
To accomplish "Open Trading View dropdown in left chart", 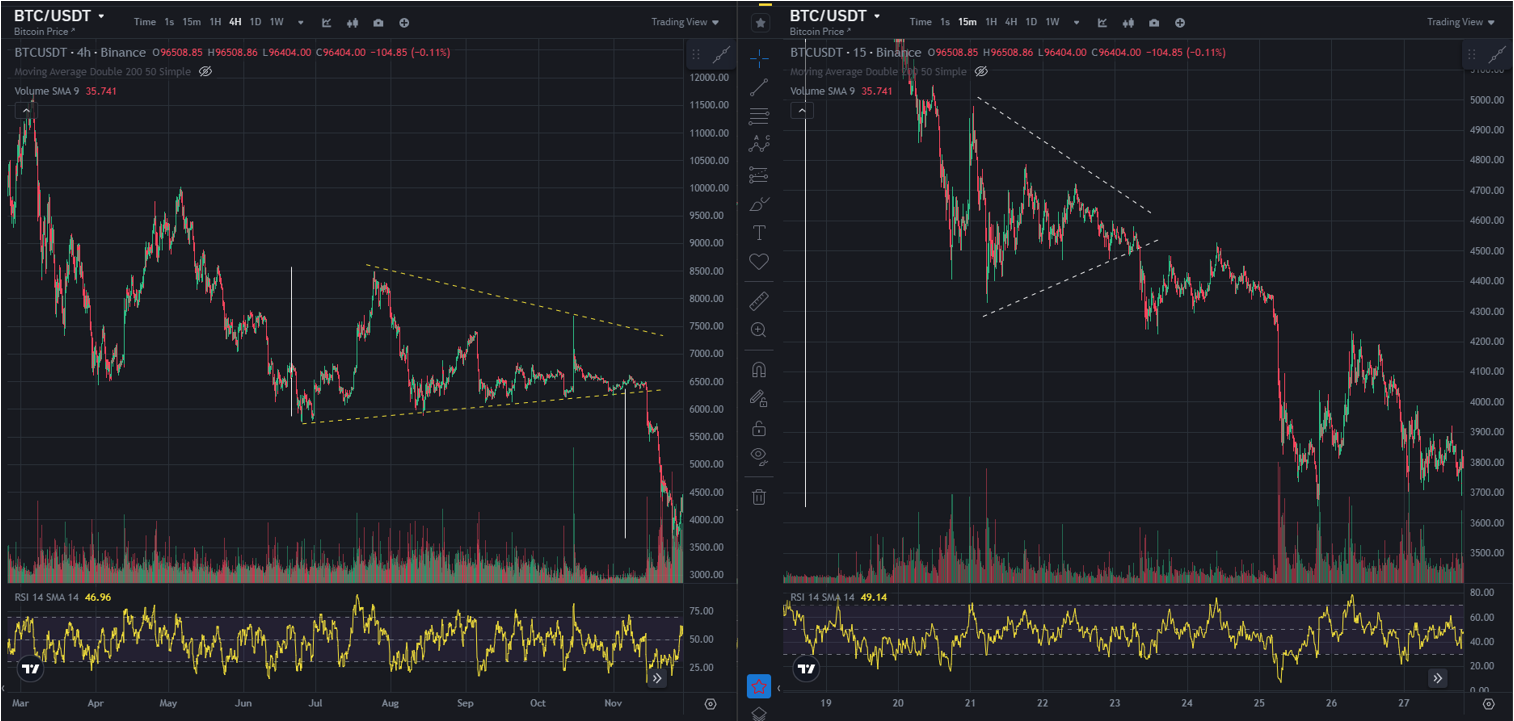I will pyautogui.click(x=686, y=22).
